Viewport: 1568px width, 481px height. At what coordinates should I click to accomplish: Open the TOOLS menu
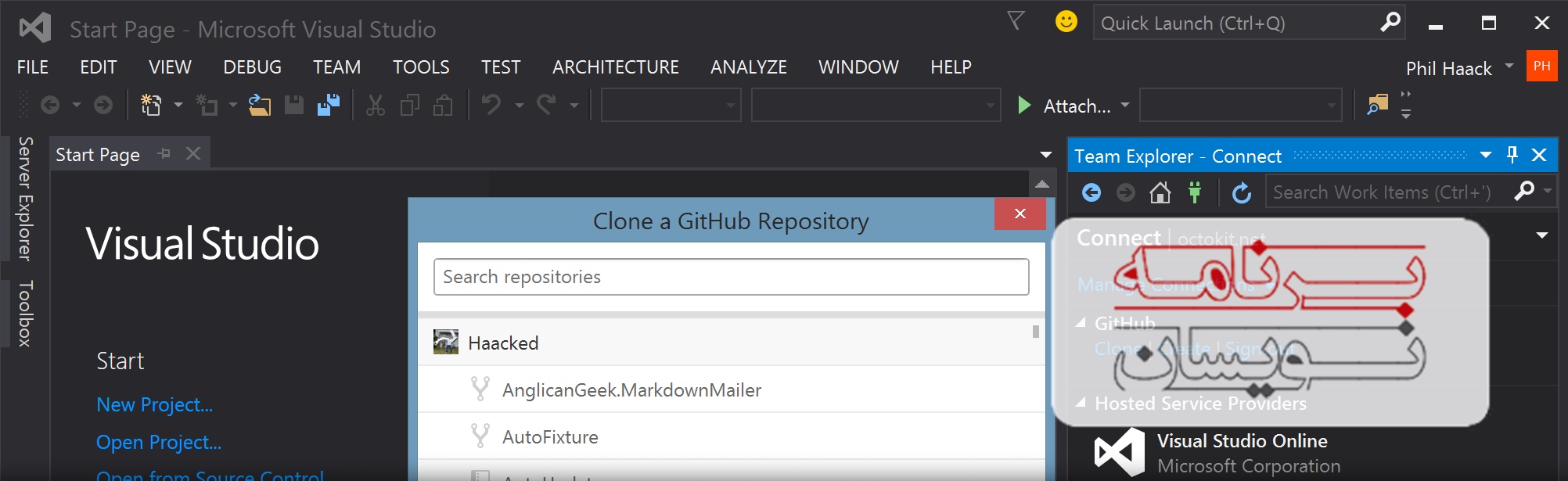[x=421, y=67]
